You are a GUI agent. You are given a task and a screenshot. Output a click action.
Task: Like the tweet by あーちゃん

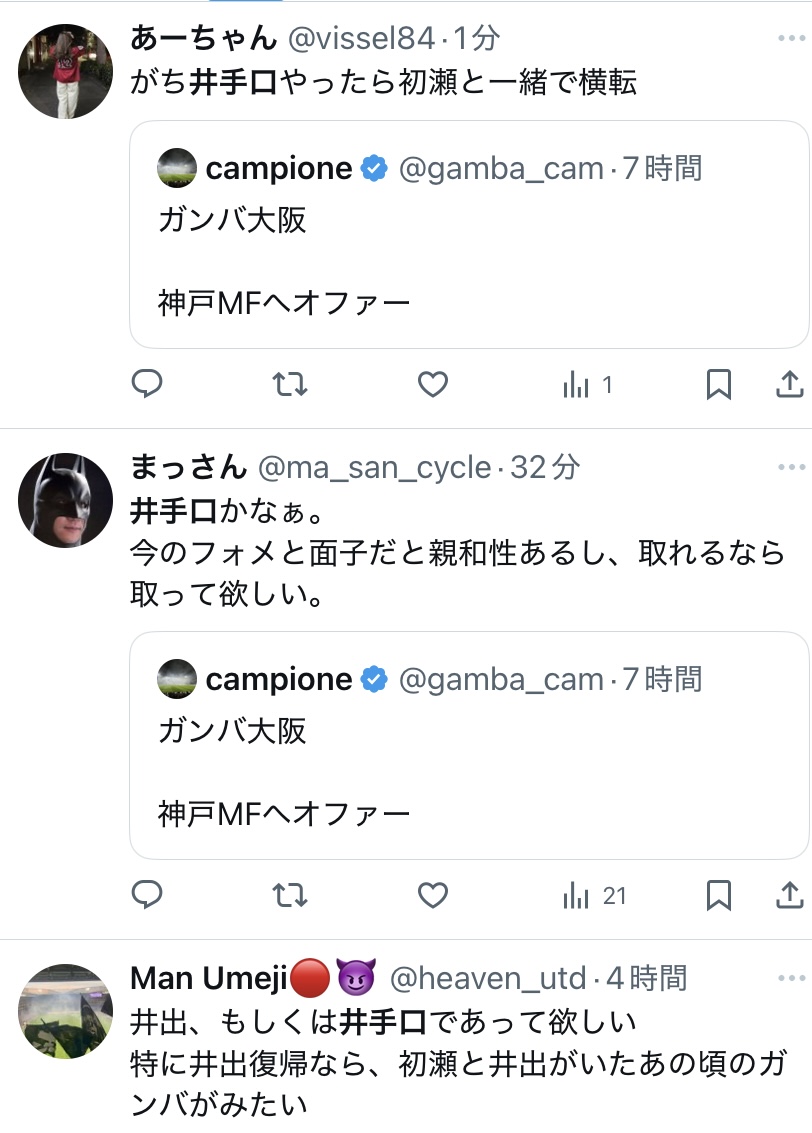pyautogui.click(x=432, y=384)
